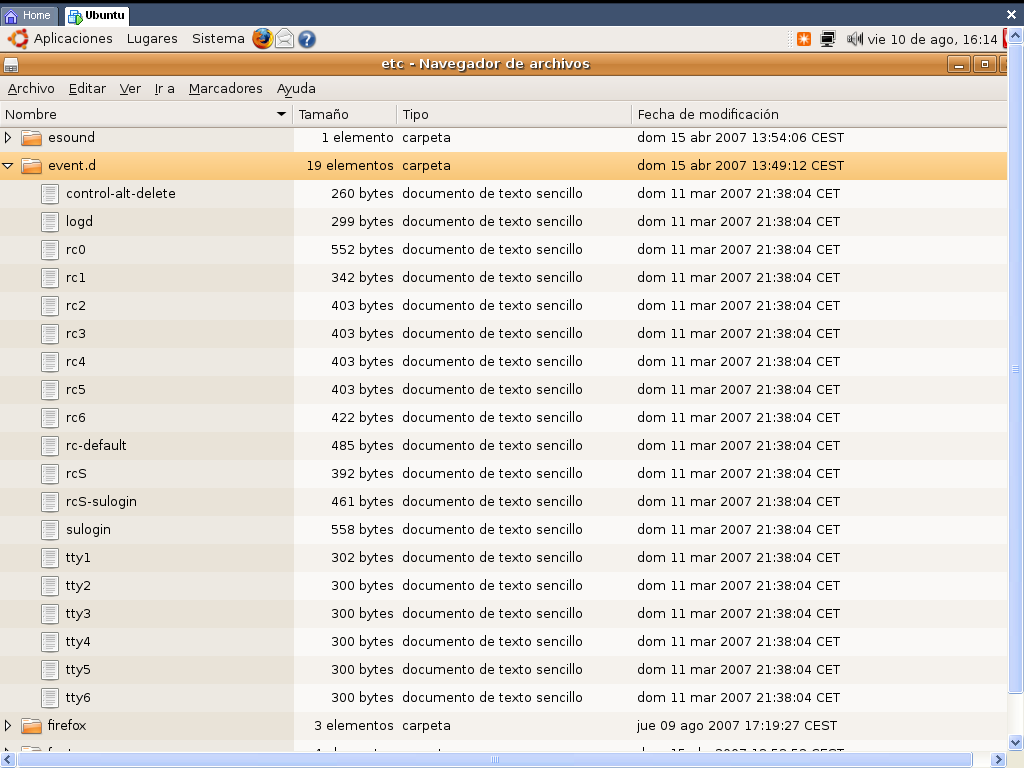Click the sulogin text file icon
This screenshot has width=1024, height=768.
(x=50, y=530)
